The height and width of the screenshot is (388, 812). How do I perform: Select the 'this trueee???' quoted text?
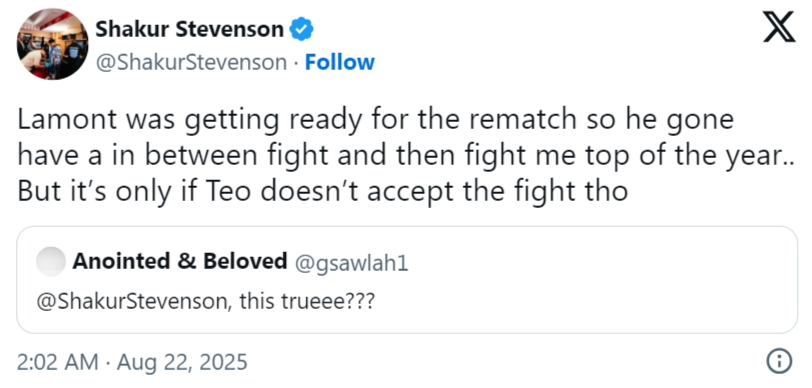pos(306,301)
